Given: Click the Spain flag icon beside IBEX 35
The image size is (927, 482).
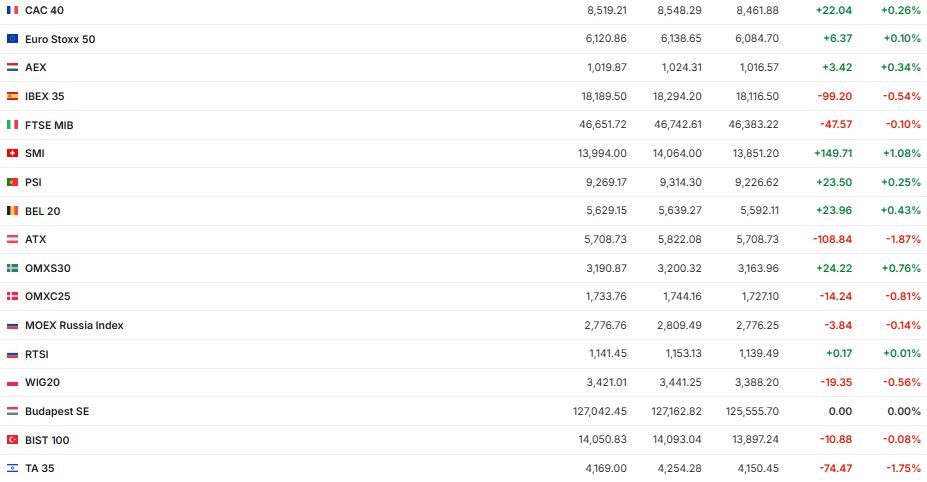Looking at the screenshot, I should [x=12, y=96].
